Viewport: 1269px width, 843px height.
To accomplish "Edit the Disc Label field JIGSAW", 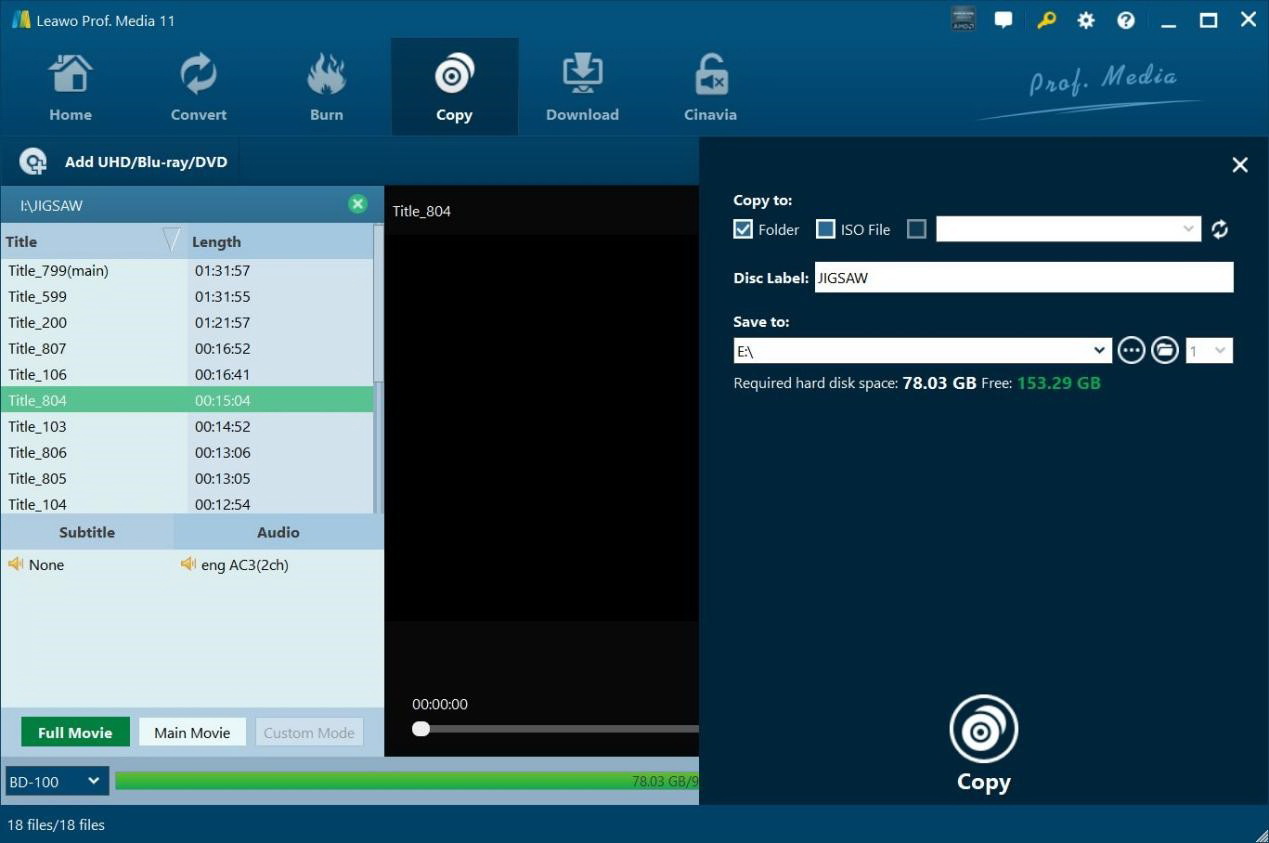I will pyautogui.click(x=1024, y=278).
